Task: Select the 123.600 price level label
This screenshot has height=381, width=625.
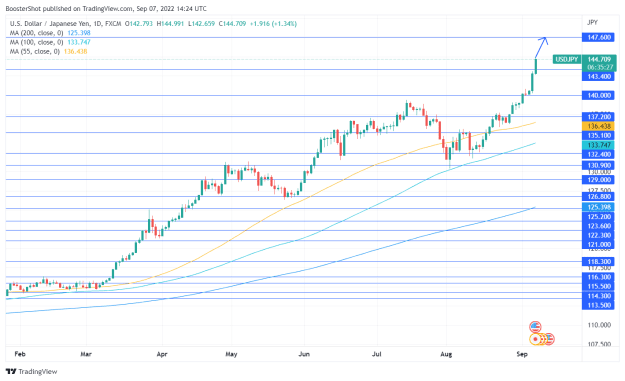Action: 599,226
